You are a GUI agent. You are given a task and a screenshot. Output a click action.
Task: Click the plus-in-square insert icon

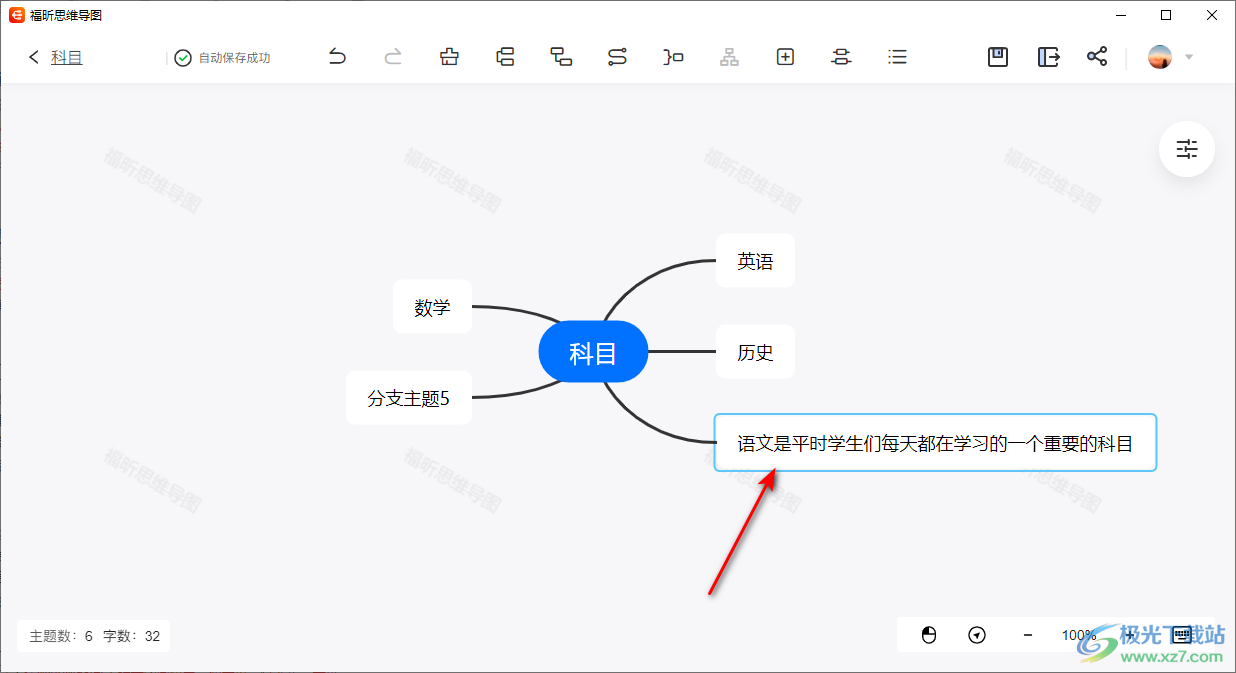pyautogui.click(x=785, y=57)
